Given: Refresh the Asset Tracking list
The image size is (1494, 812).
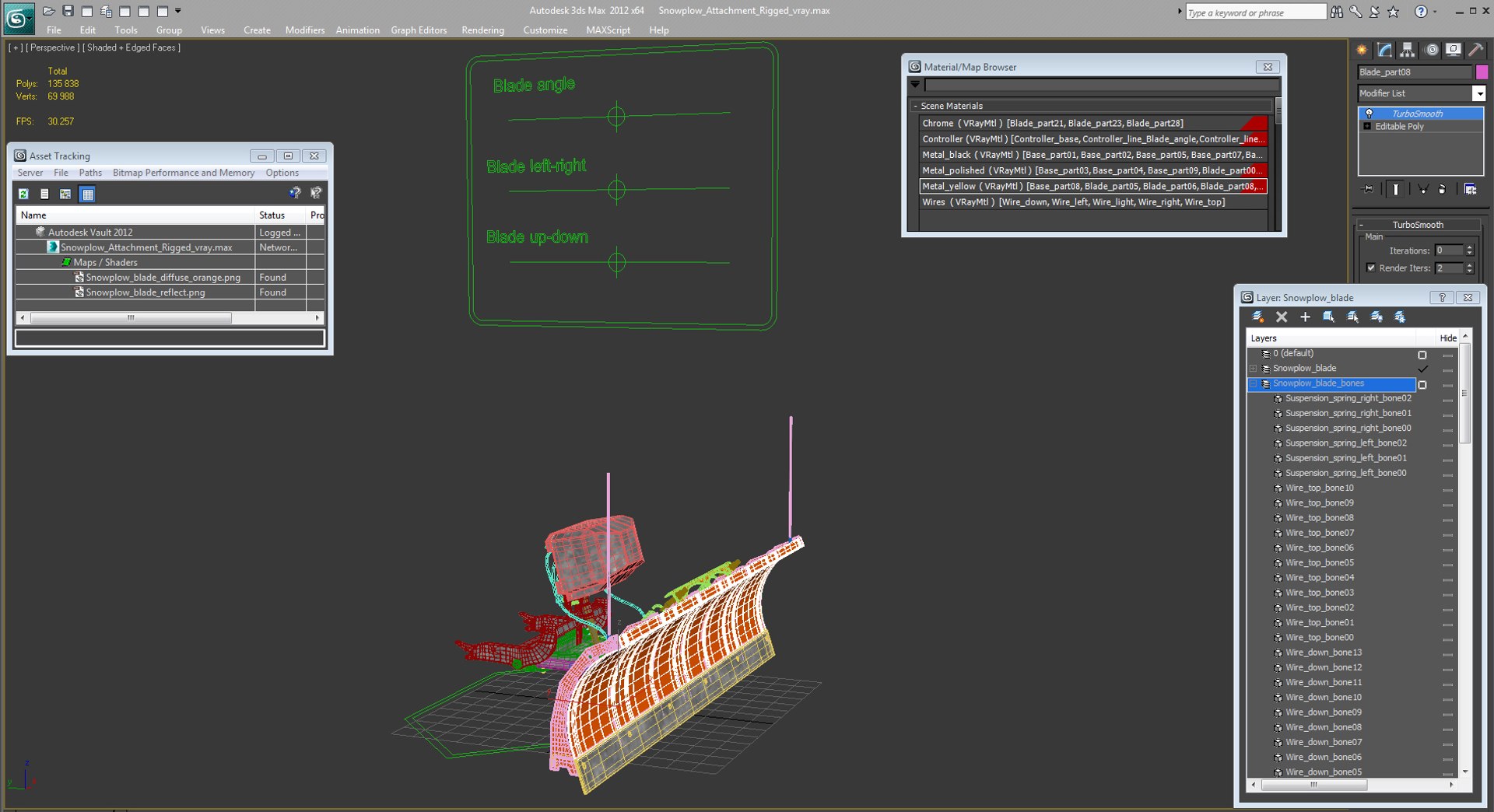Looking at the screenshot, I should point(23,194).
